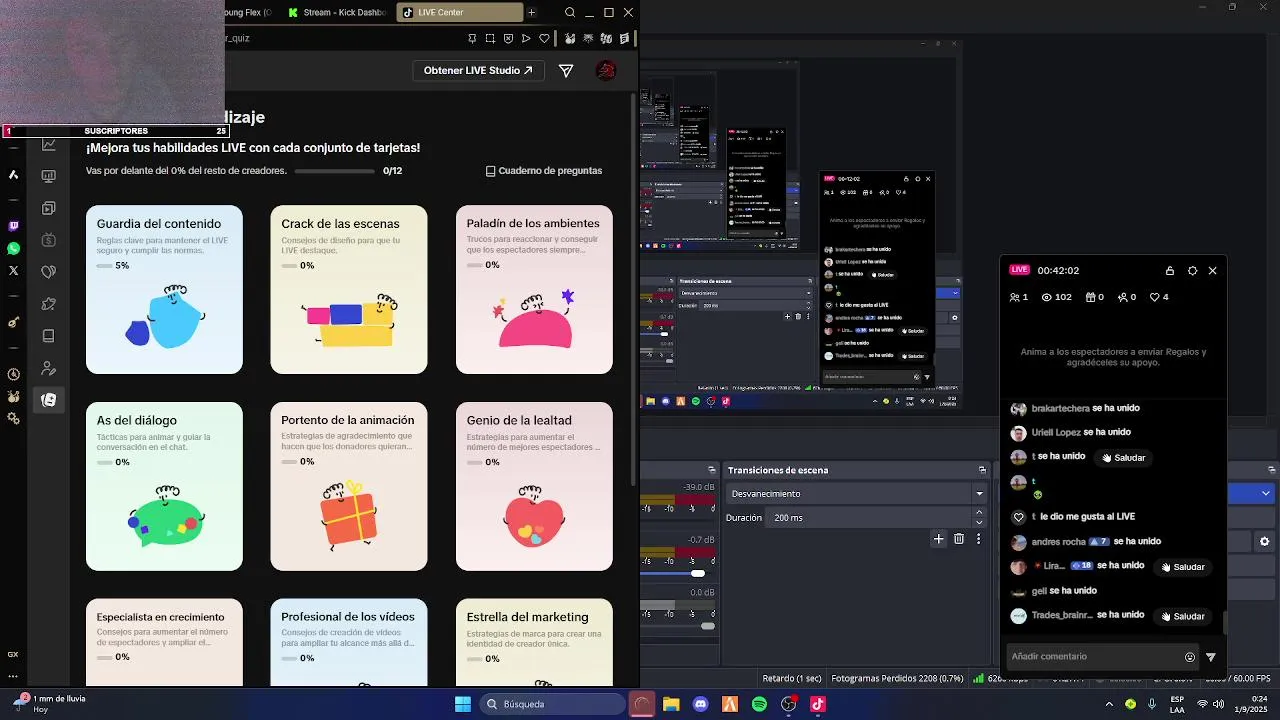
Task: Show hidden icons in the system tray
Action: (1109, 704)
